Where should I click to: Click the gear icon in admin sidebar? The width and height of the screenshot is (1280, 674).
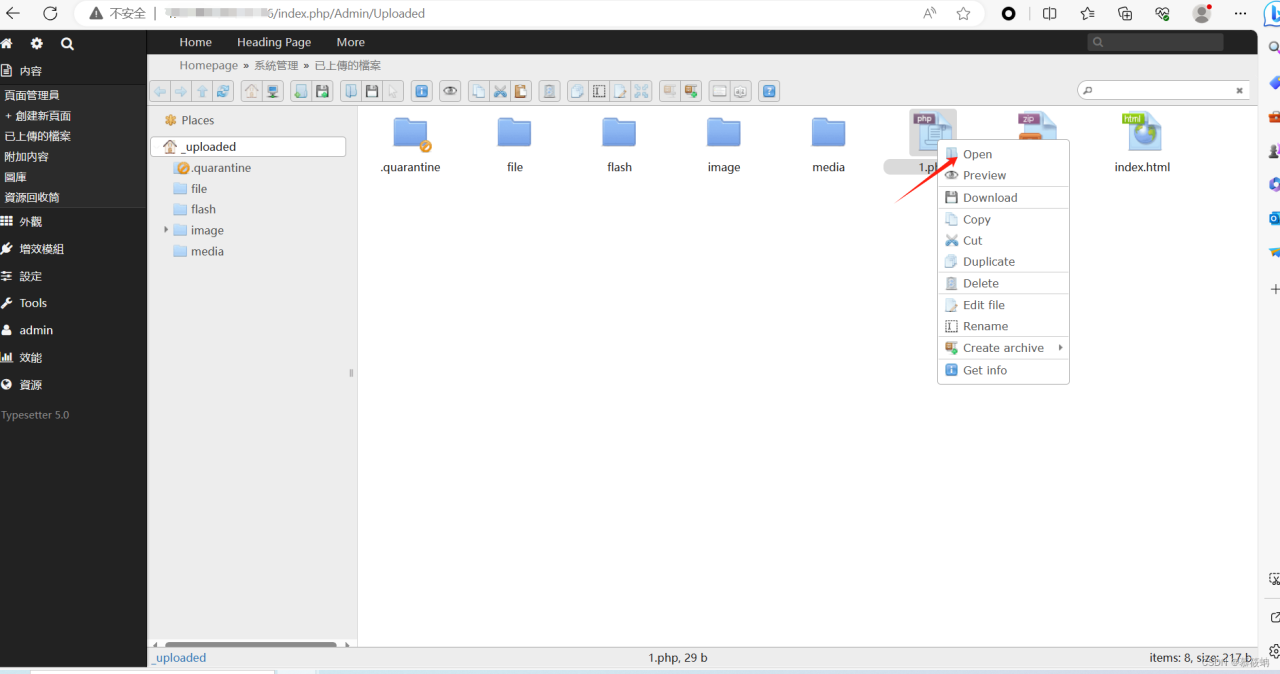click(37, 44)
